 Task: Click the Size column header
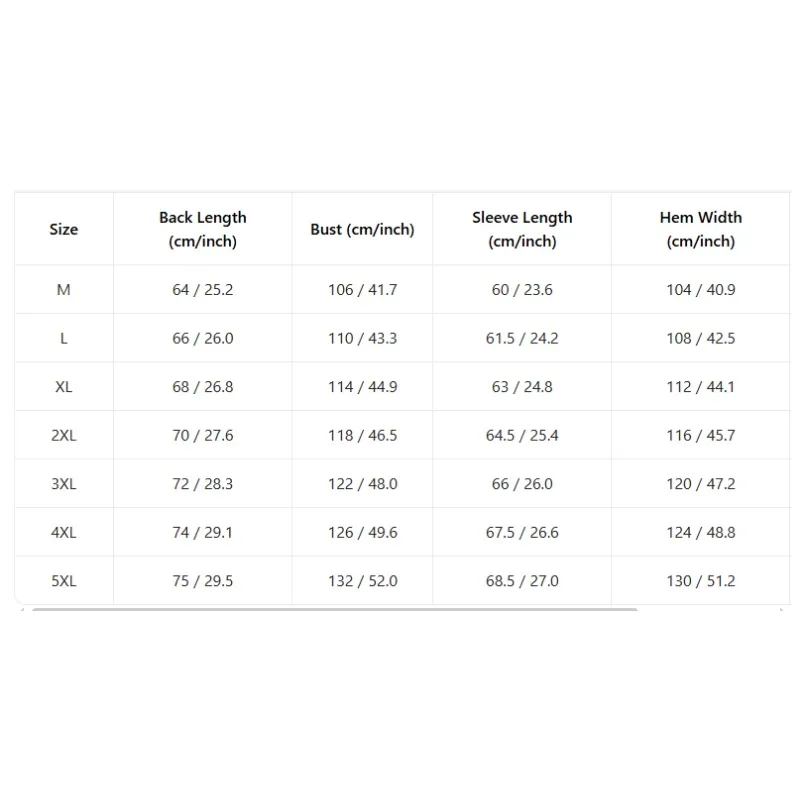pos(63,229)
